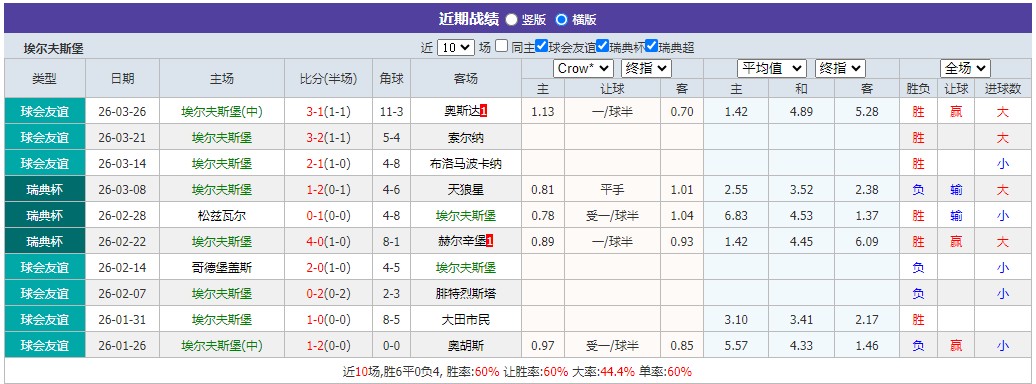Click the red card icon beside 赫尔辛堡
The width and height of the screenshot is (1036, 384).
point(490,242)
